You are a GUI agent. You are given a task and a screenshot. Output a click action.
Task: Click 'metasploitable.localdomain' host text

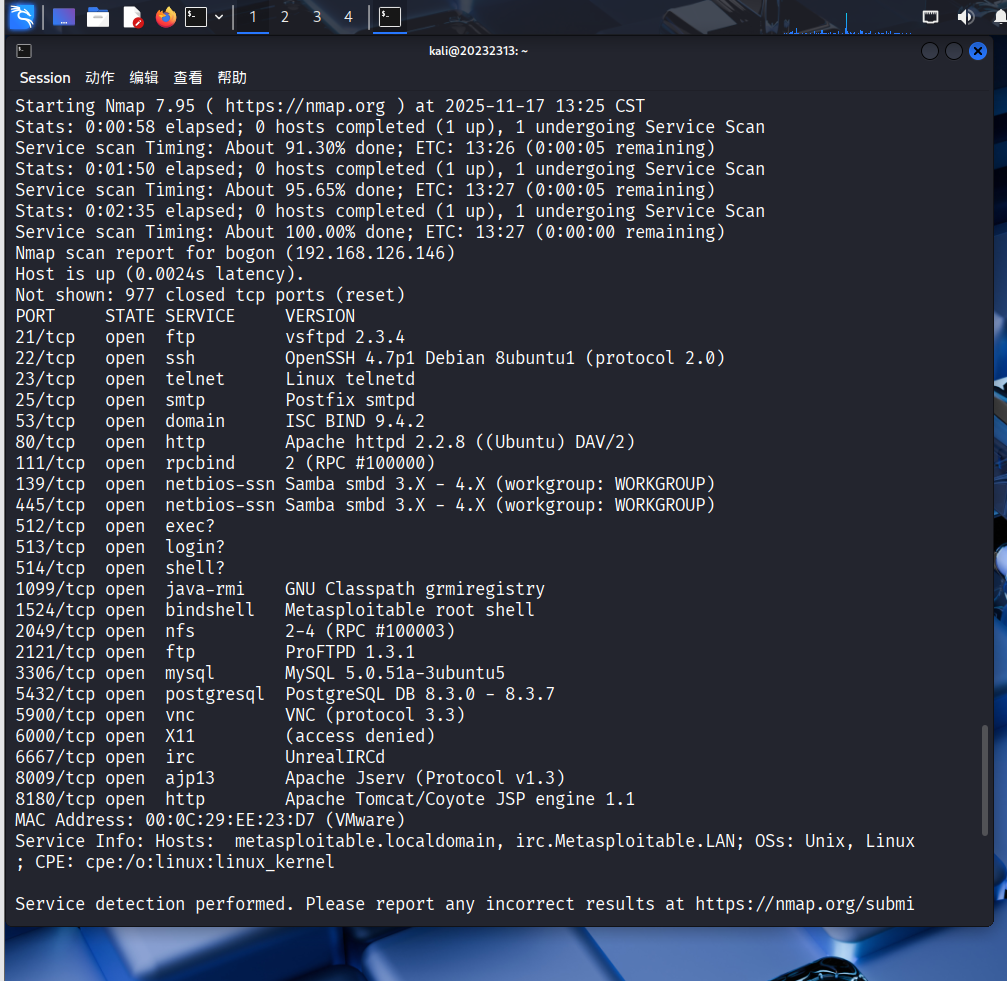point(365,841)
